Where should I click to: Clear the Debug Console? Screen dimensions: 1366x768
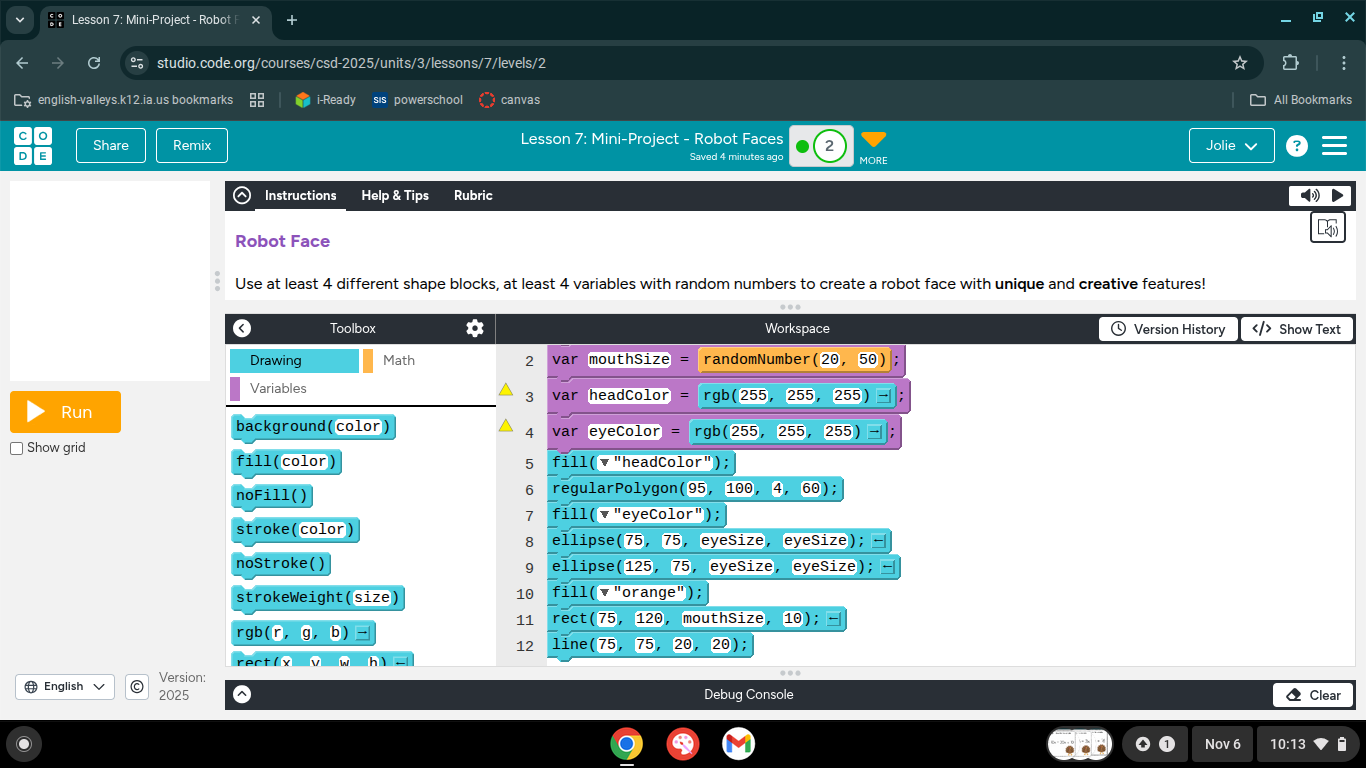[x=1313, y=695]
